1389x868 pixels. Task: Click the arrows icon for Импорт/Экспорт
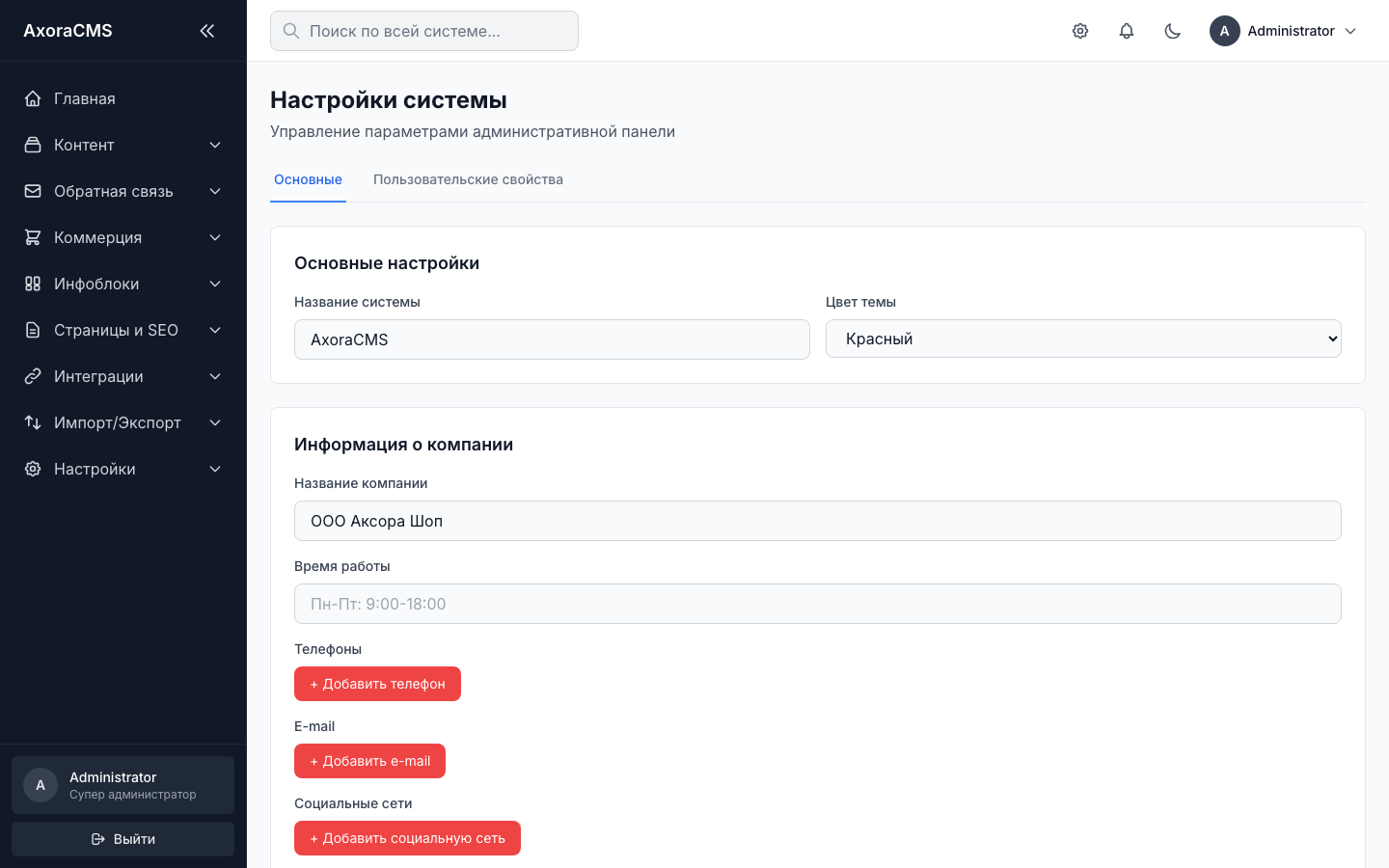[x=33, y=422]
